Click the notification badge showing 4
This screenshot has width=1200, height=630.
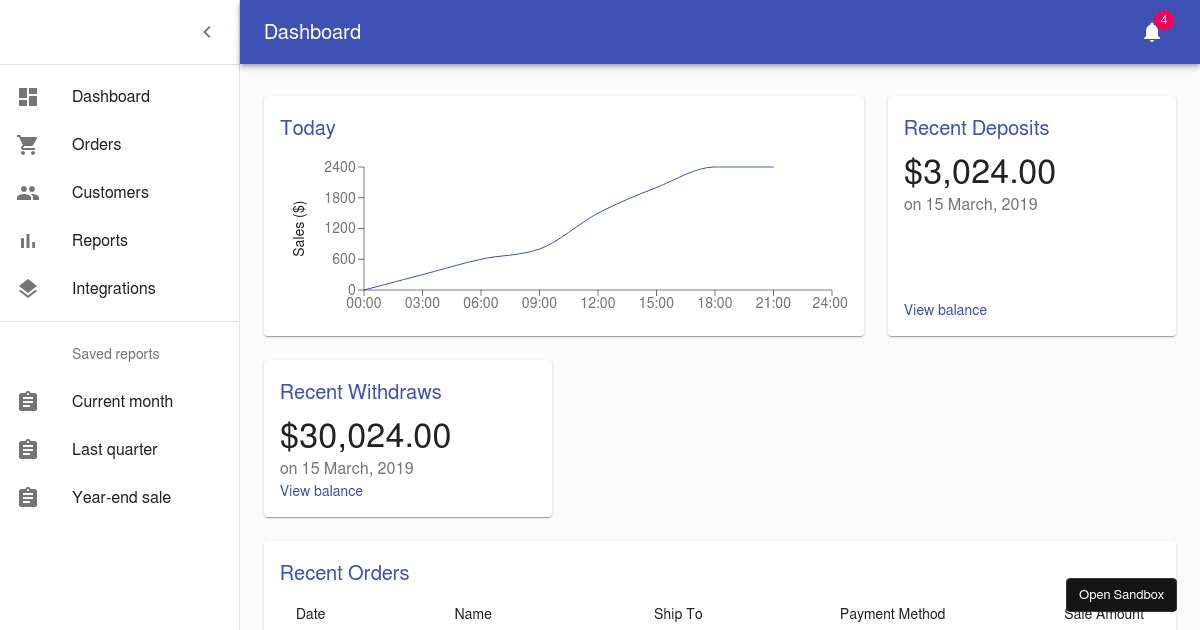click(1163, 19)
